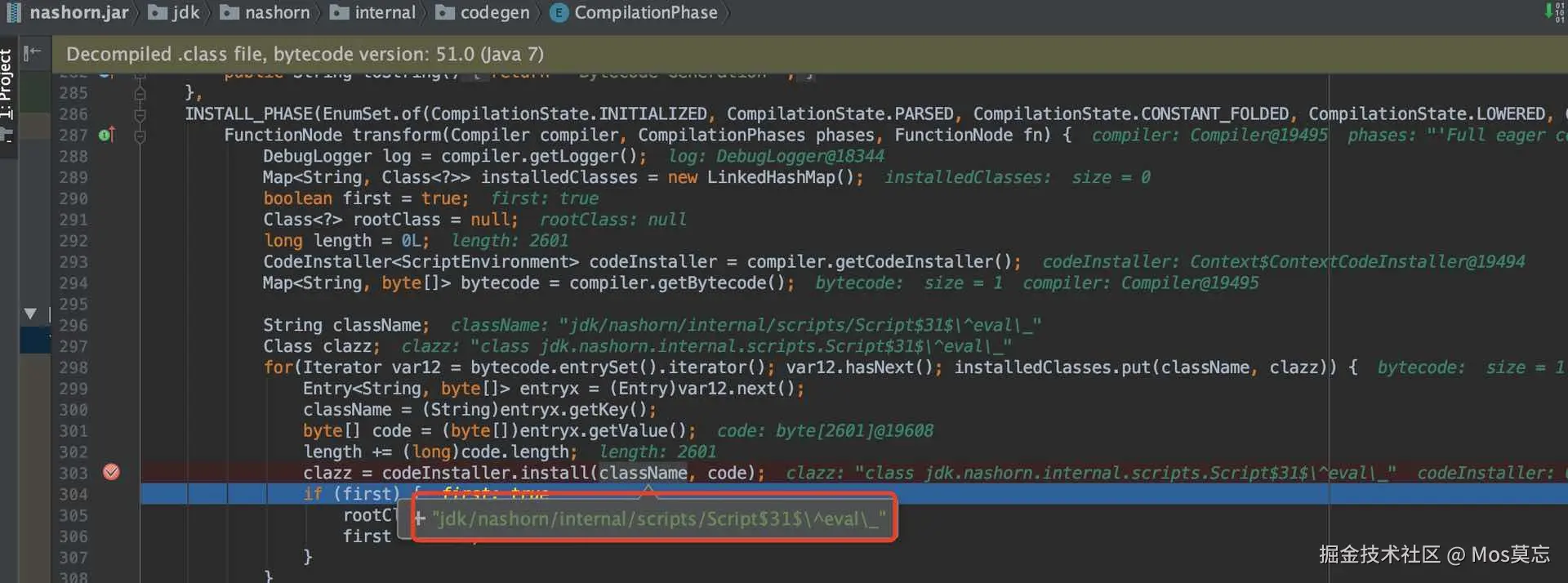This screenshot has height=583, width=1568.
Task: Click entryx.getKey() on line 300
Action: pos(572,410)
